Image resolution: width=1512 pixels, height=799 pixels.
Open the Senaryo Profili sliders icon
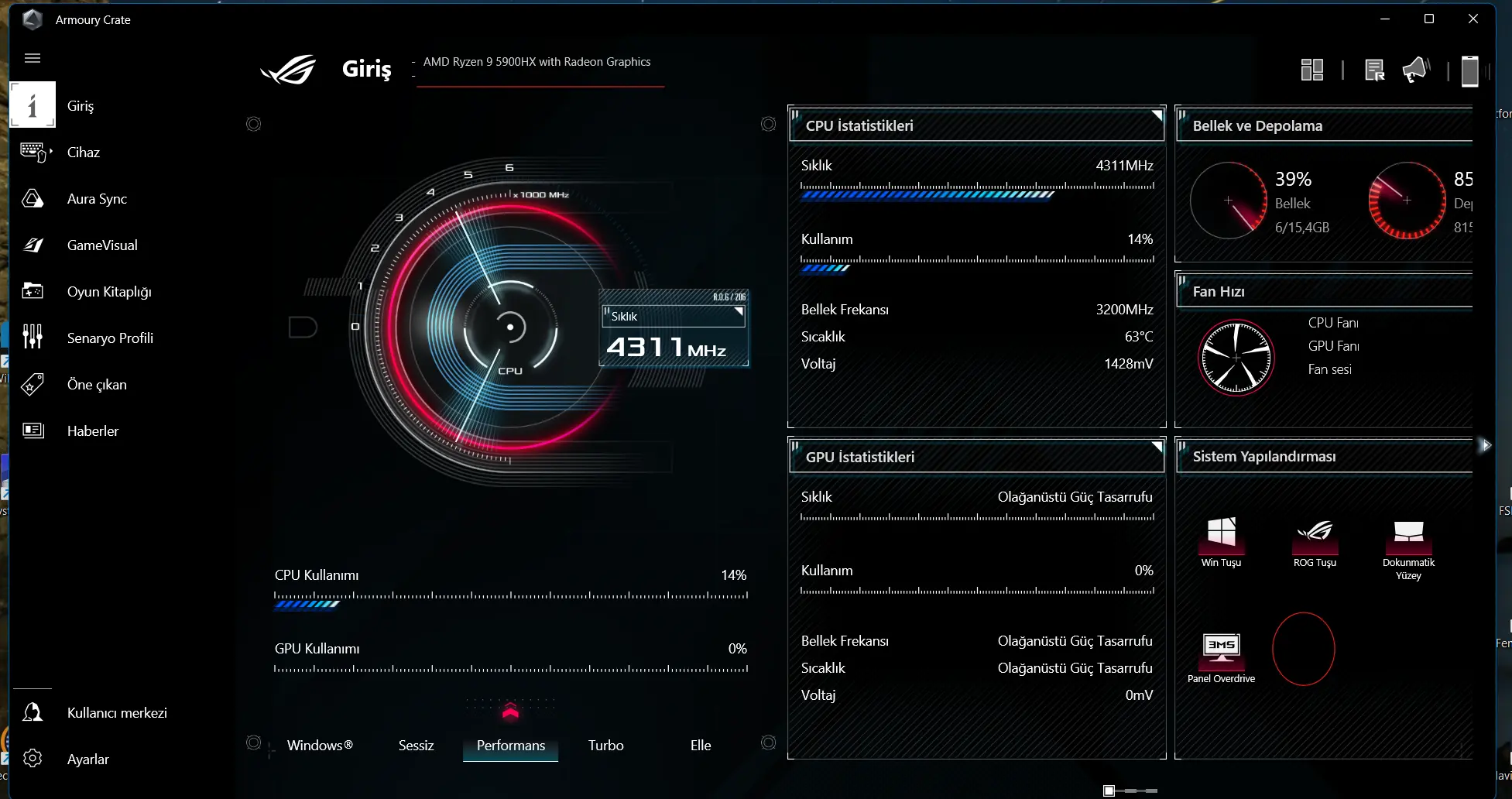pyautogui.click(x=33, y=338)
